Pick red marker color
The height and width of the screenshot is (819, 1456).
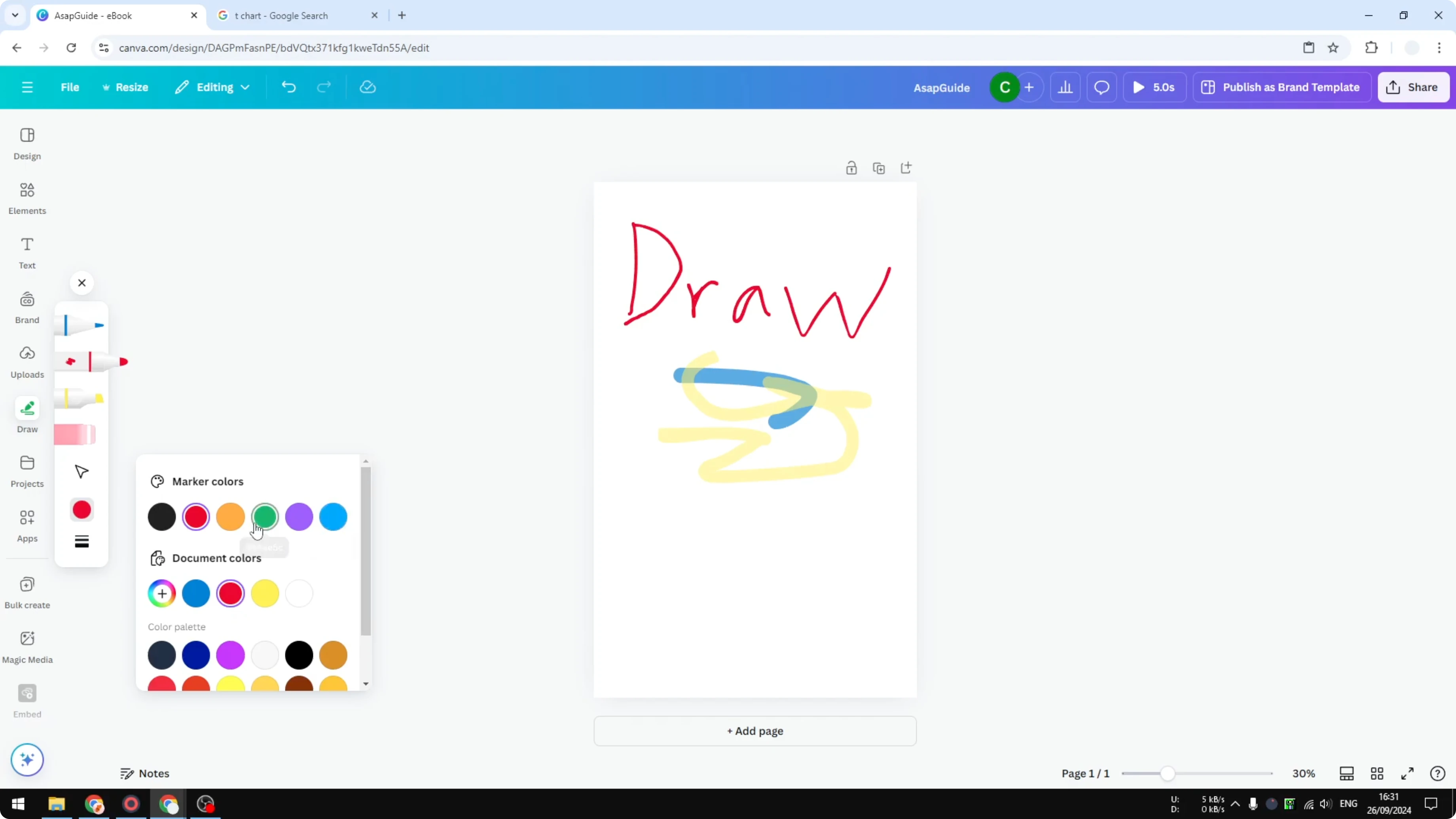[x=196, y=517]
